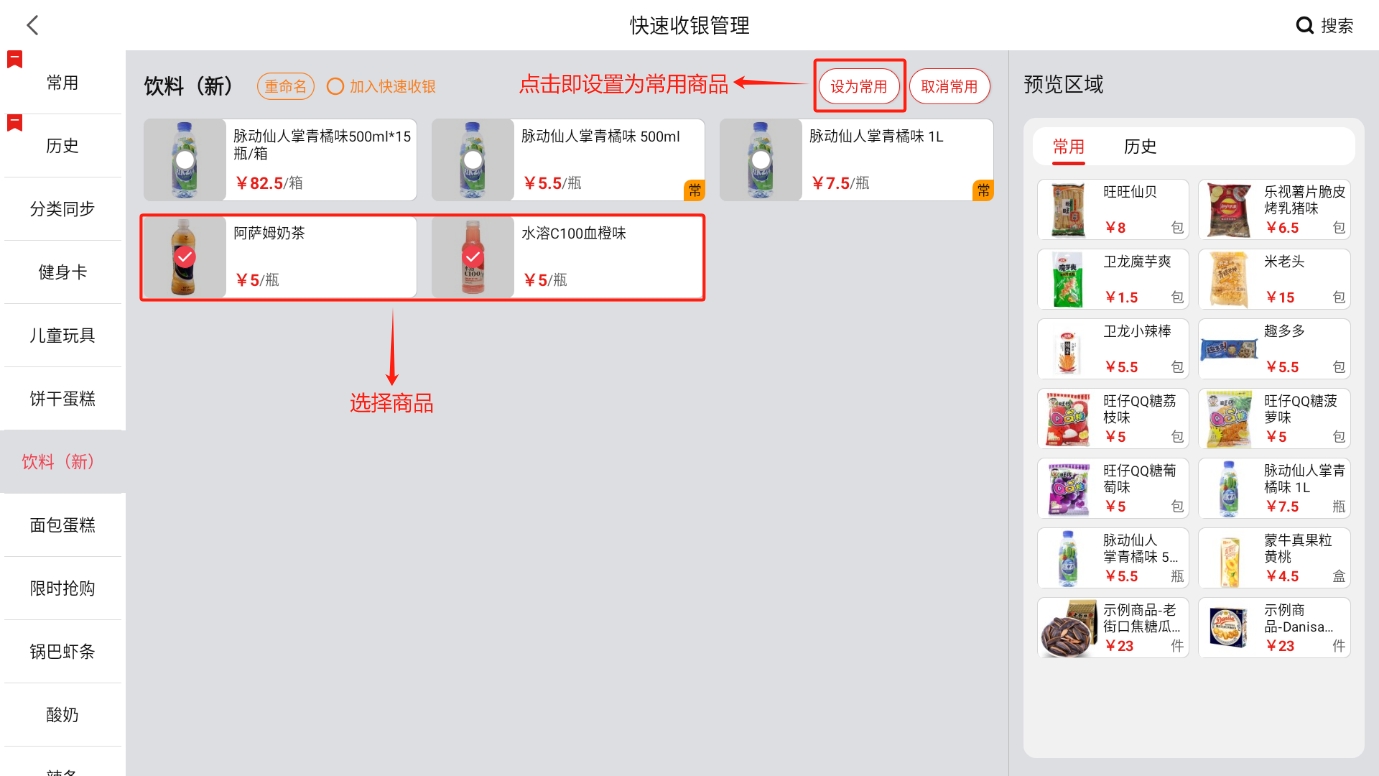Click the 米老头 snack image in preview

pyautogui.click(x=1229, y=279)
